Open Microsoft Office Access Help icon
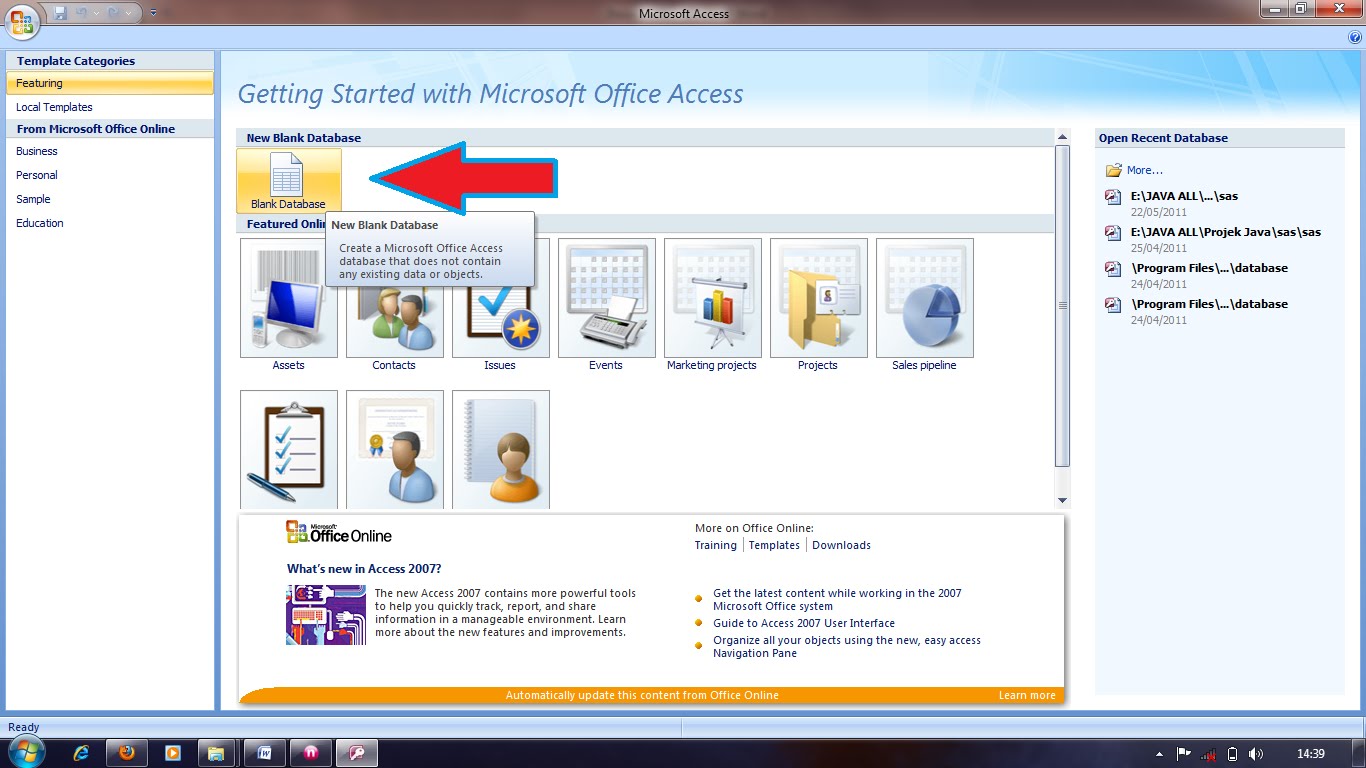The width and height of the screenshot is (1366, 768). coord(1355,37)
